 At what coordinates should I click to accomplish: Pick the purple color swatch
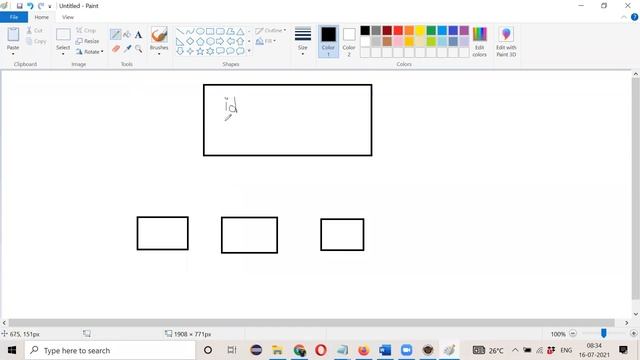pyautogui.click(x=464, y=30)
